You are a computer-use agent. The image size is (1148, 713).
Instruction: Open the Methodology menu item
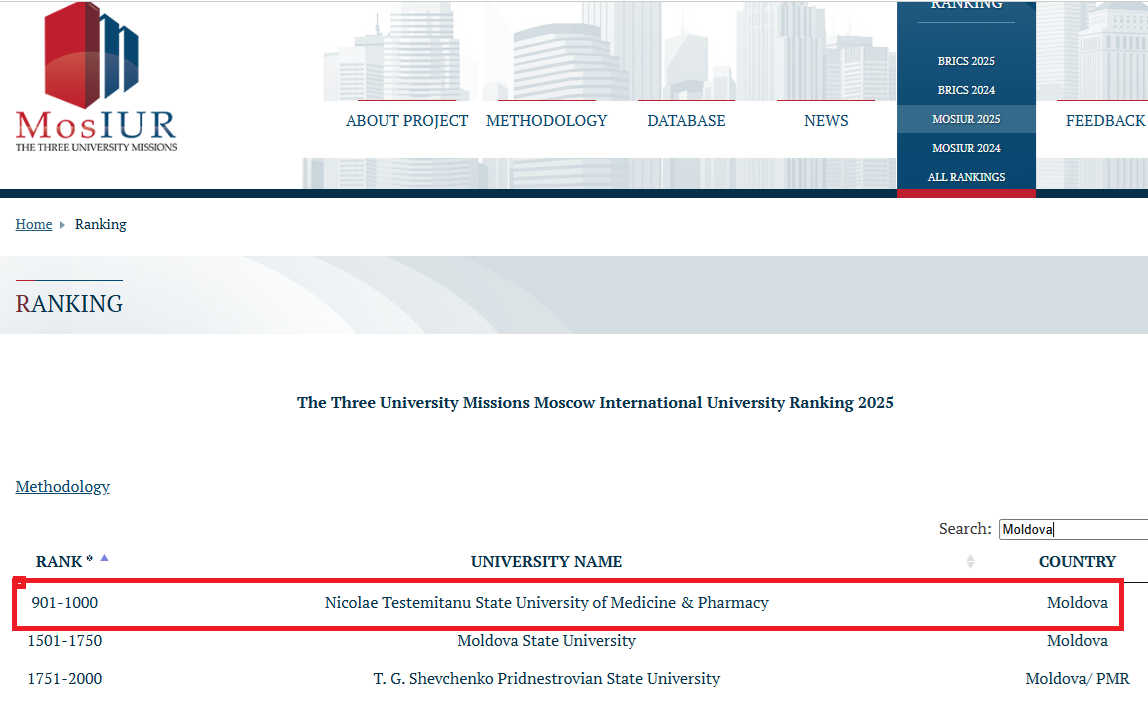tap(546, 121)
